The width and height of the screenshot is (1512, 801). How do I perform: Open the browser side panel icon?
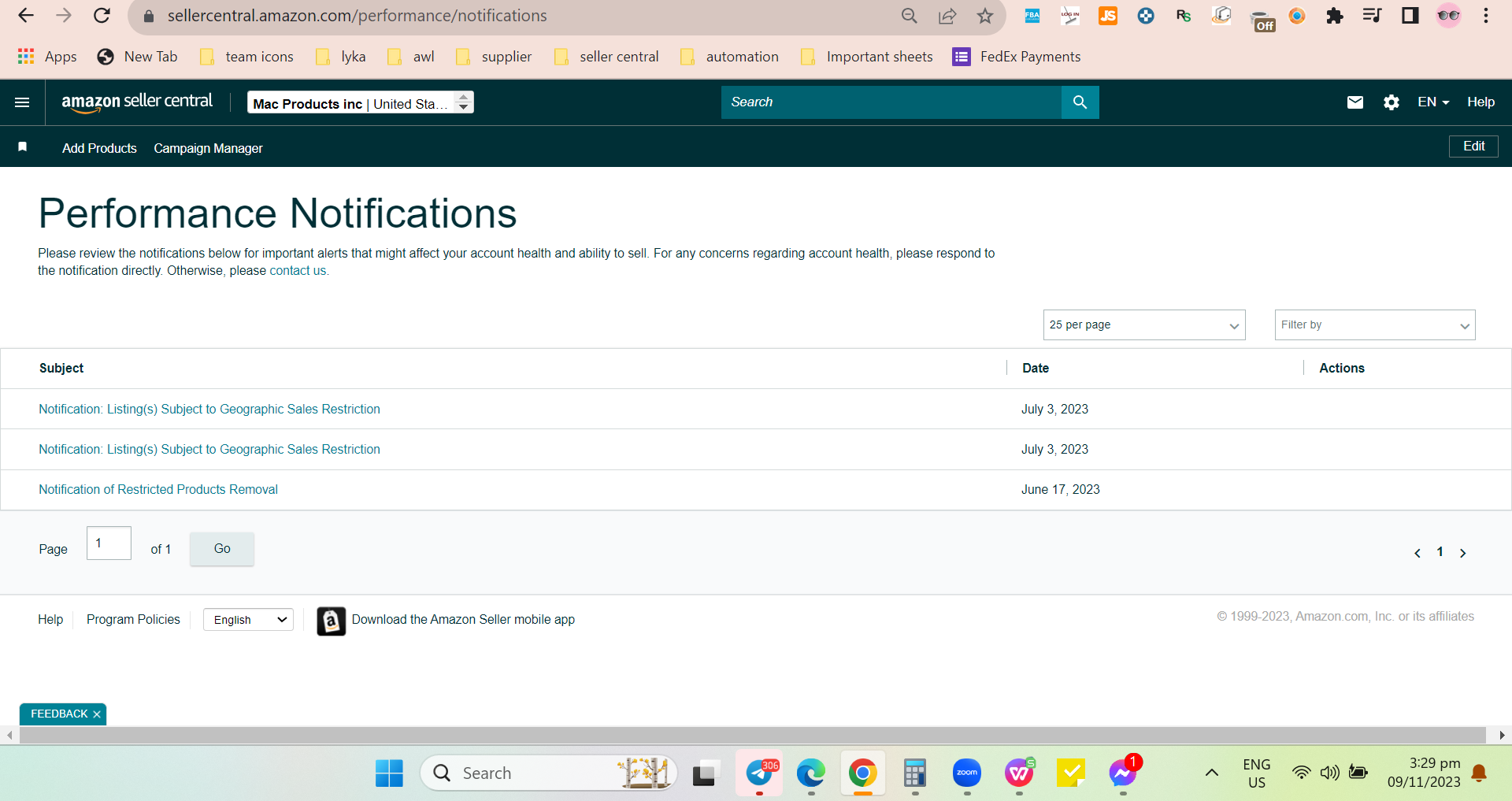pyautogui.click(x=1410, y=16)
